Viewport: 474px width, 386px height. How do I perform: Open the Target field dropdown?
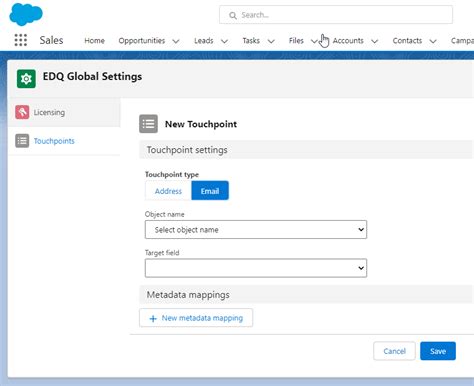256,268
